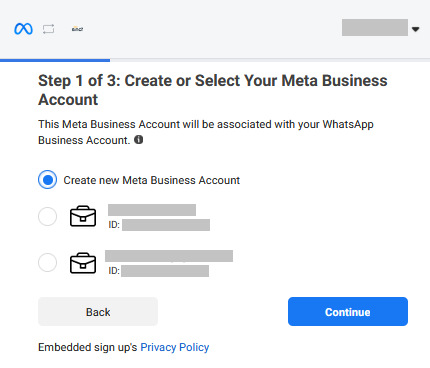Click the second briefcase business icon
This screenshot has height=368, width=430.
click(x=83, y=263)
